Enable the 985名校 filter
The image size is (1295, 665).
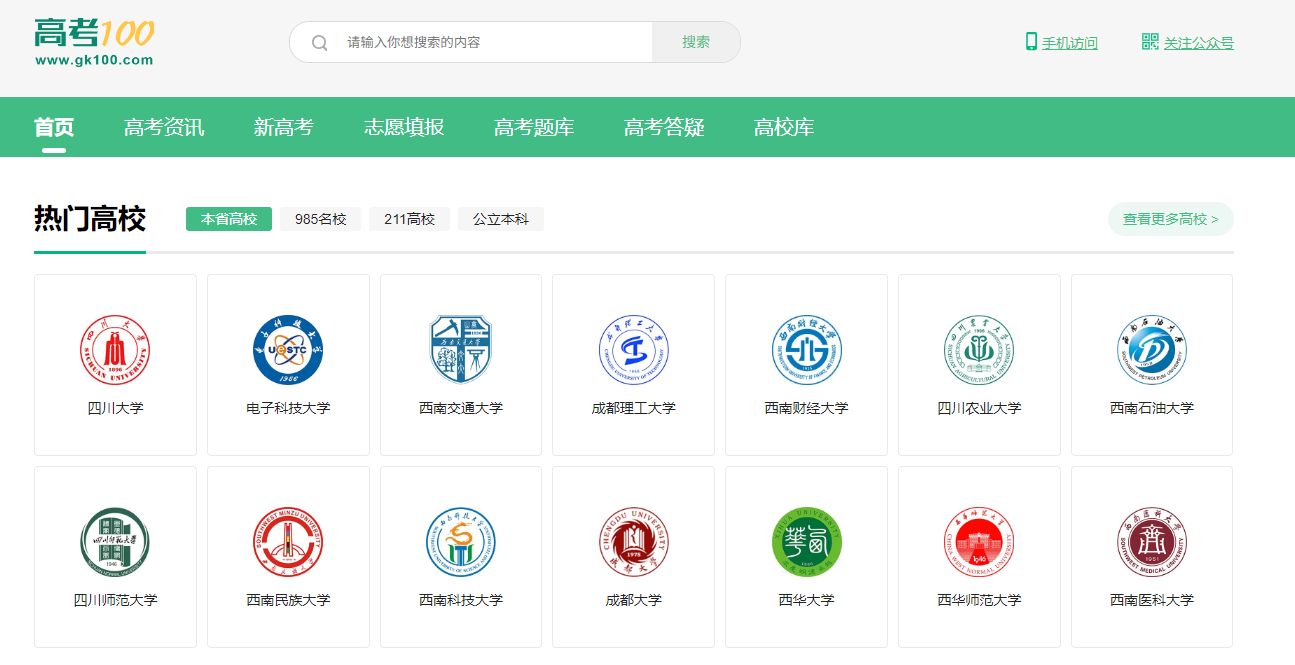click(x=319, y=218)
